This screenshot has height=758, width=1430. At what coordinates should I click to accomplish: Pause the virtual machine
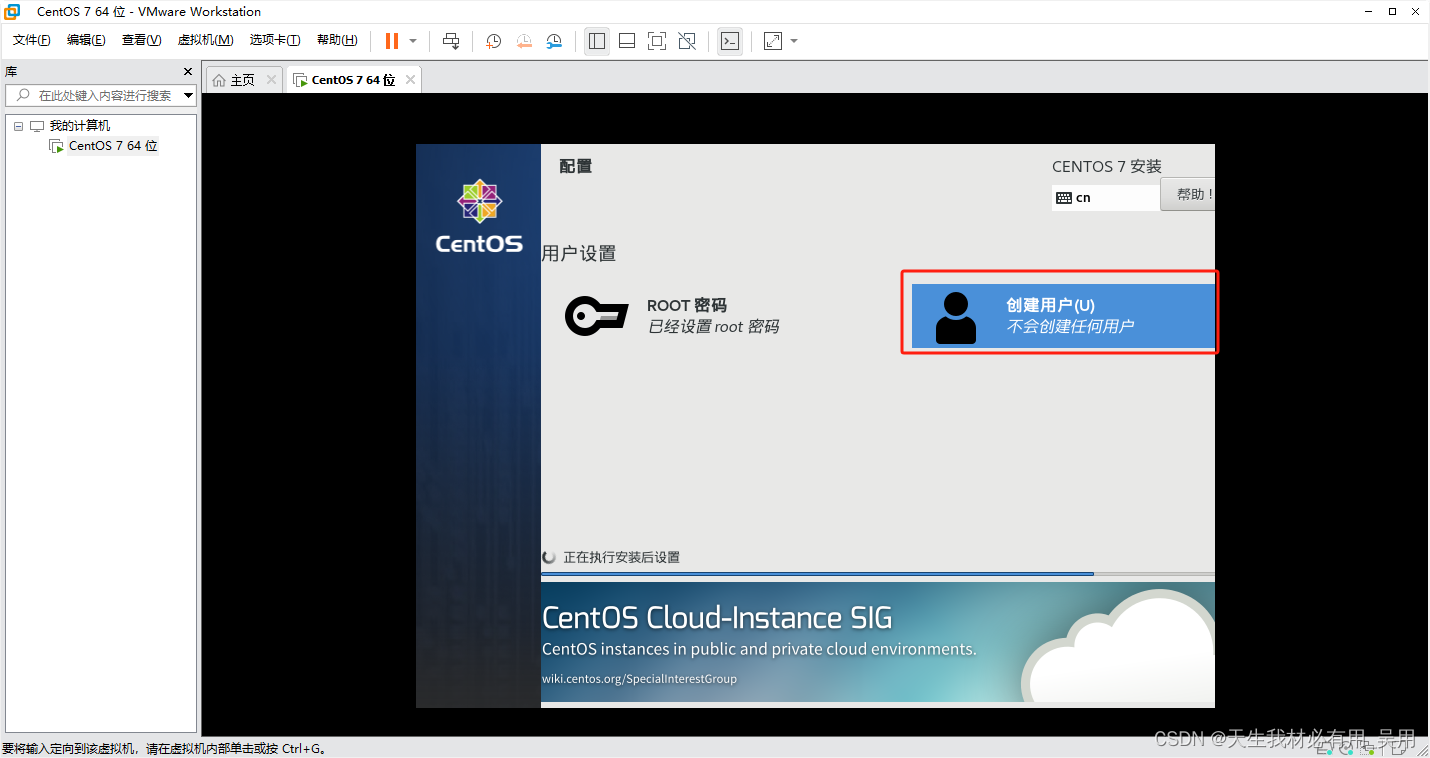(x=392, y=41)
